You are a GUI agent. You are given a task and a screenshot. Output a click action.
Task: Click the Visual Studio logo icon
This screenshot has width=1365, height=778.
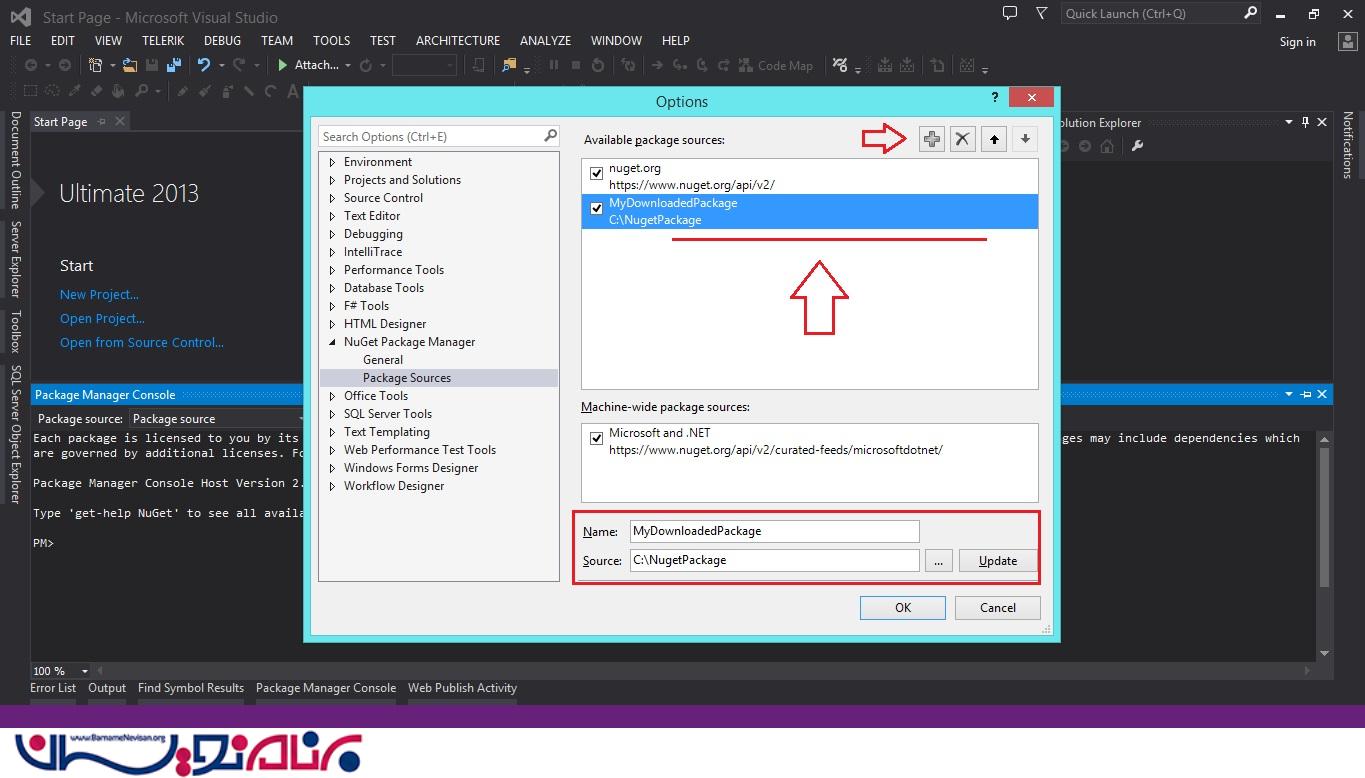[21, 17]
